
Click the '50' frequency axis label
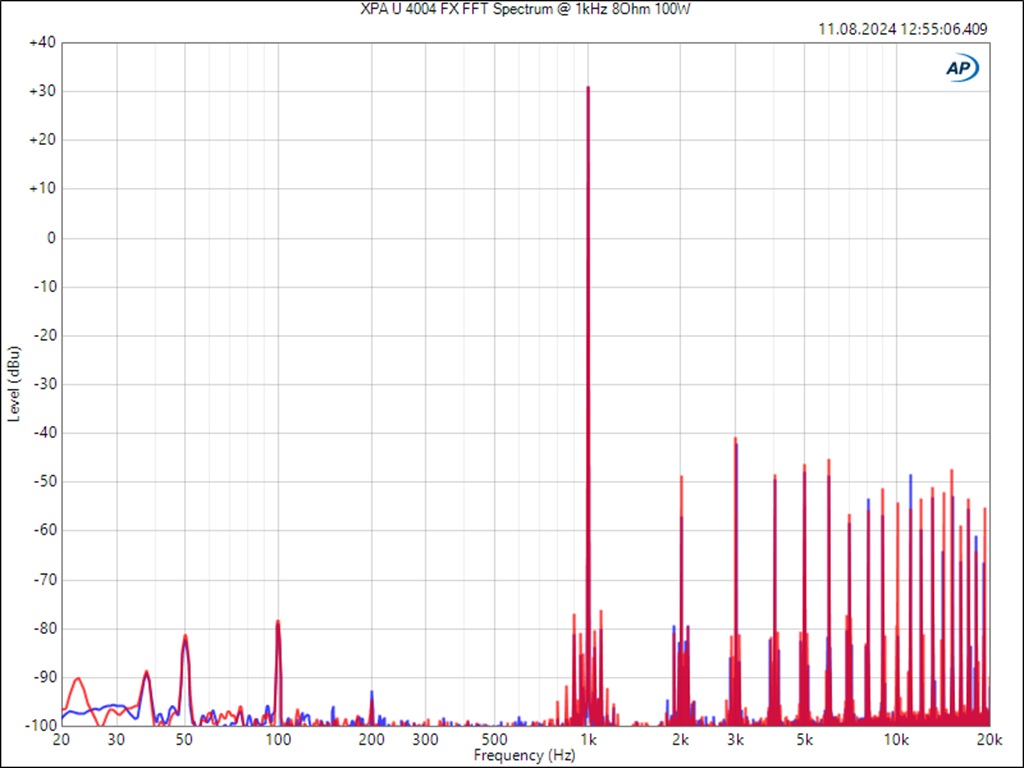185,740
